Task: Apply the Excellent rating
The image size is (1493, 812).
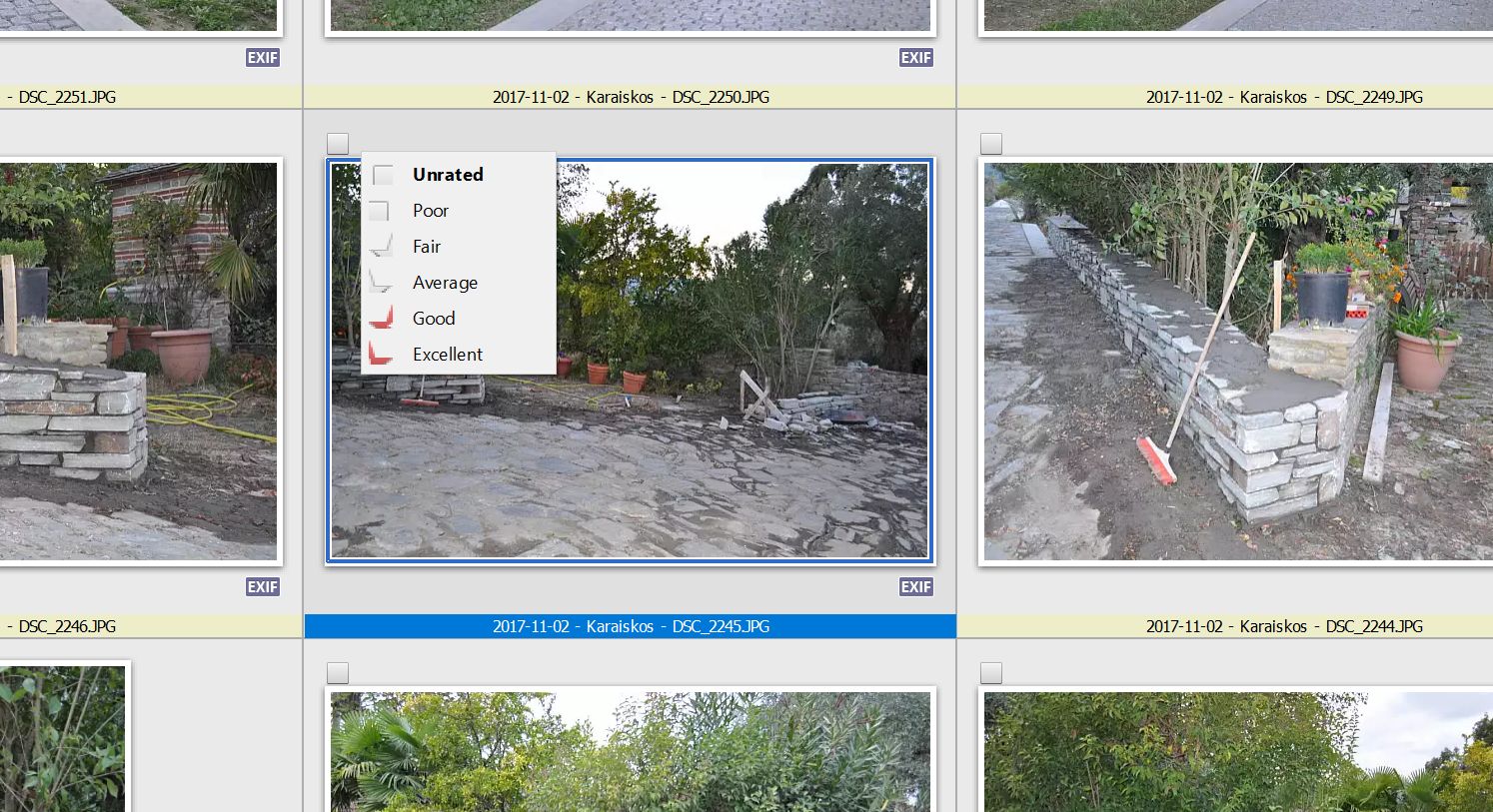Action: click(459, 355)
